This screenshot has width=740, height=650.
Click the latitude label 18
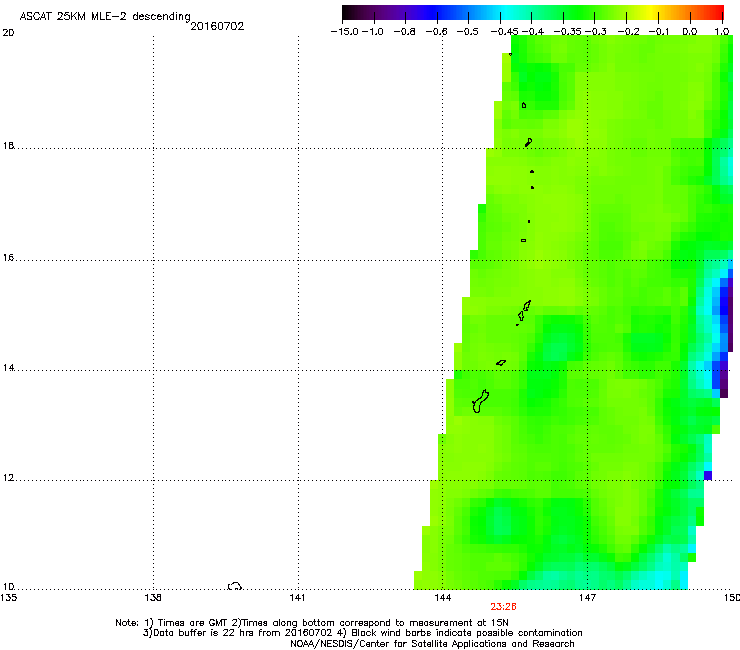click(x=8, y=145)
